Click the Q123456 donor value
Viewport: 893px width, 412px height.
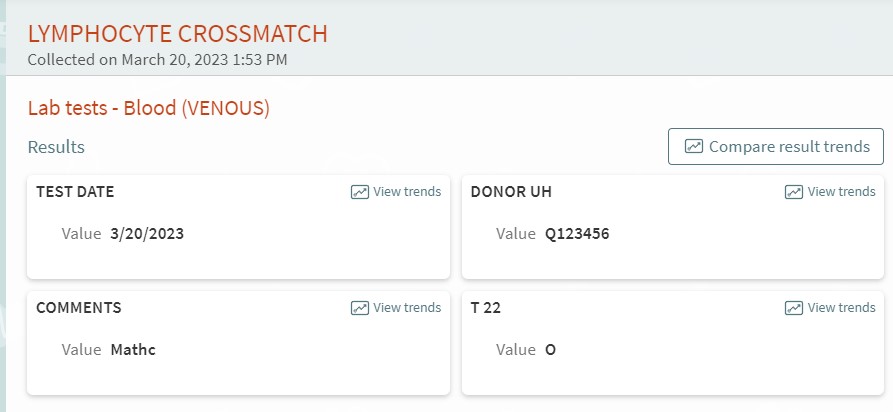point(577,234)
